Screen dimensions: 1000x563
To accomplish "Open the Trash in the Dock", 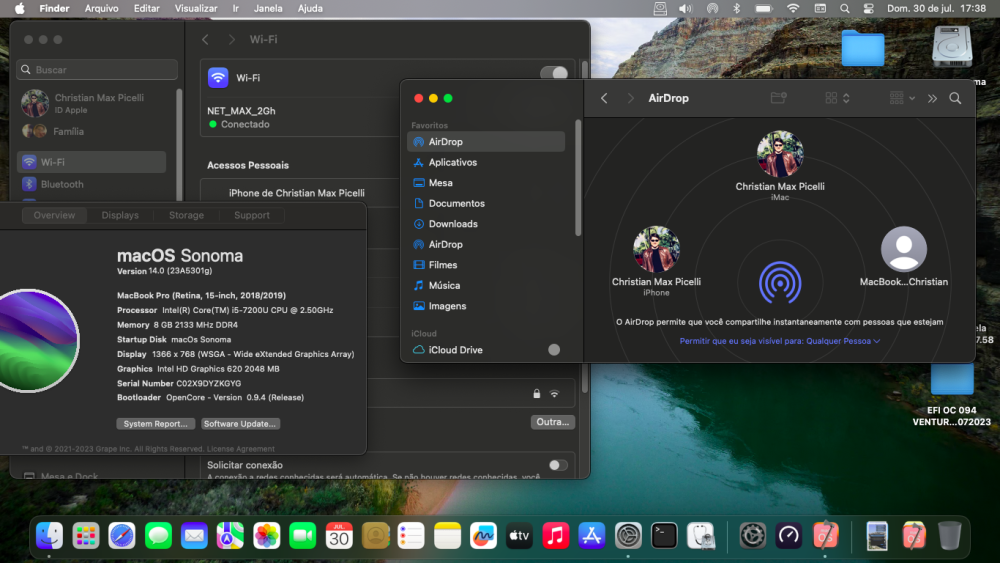I will pyautogui.click(x=950, y=536).
